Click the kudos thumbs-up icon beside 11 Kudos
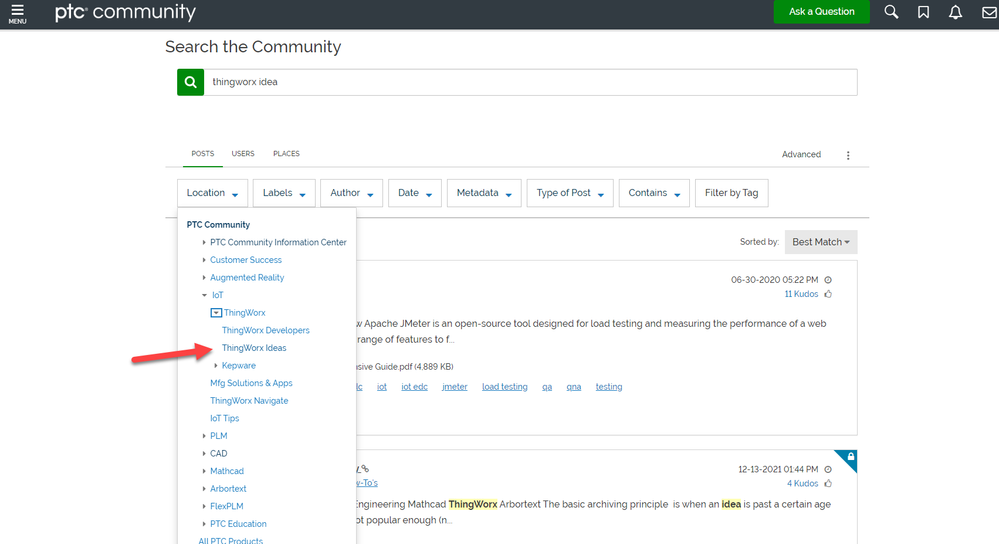 (x=828, y=294)
